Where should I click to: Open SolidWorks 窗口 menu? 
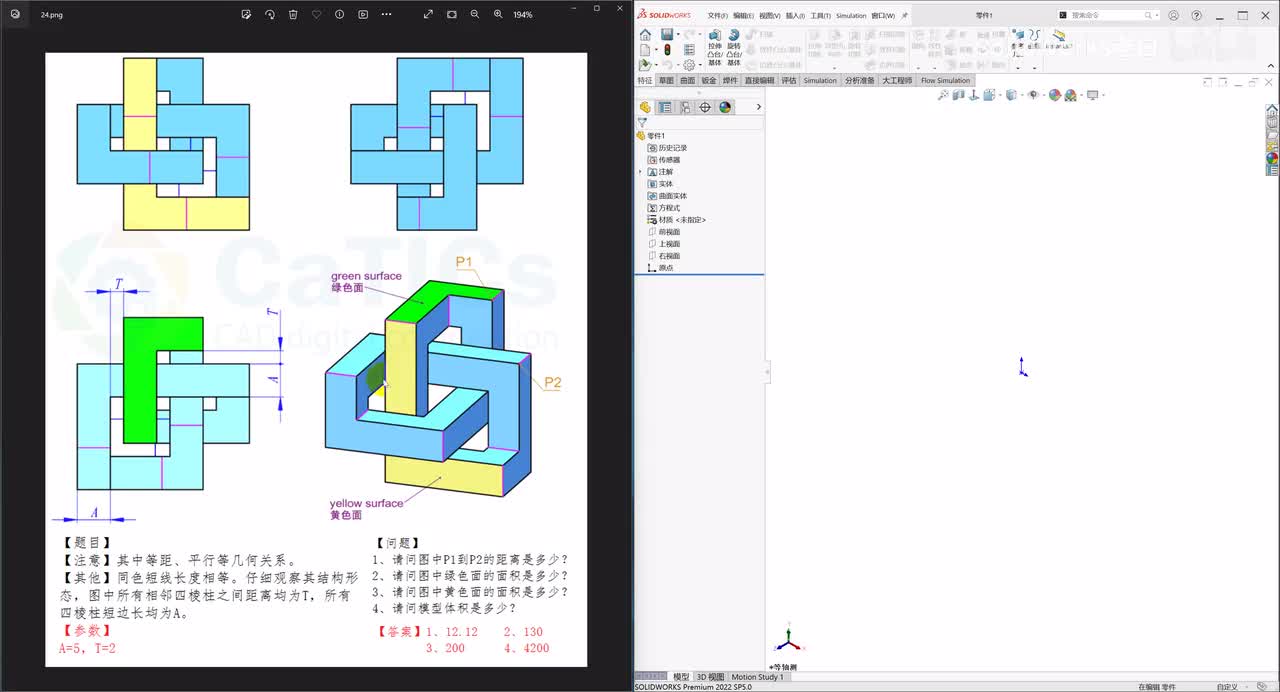[x=884, y=16]
